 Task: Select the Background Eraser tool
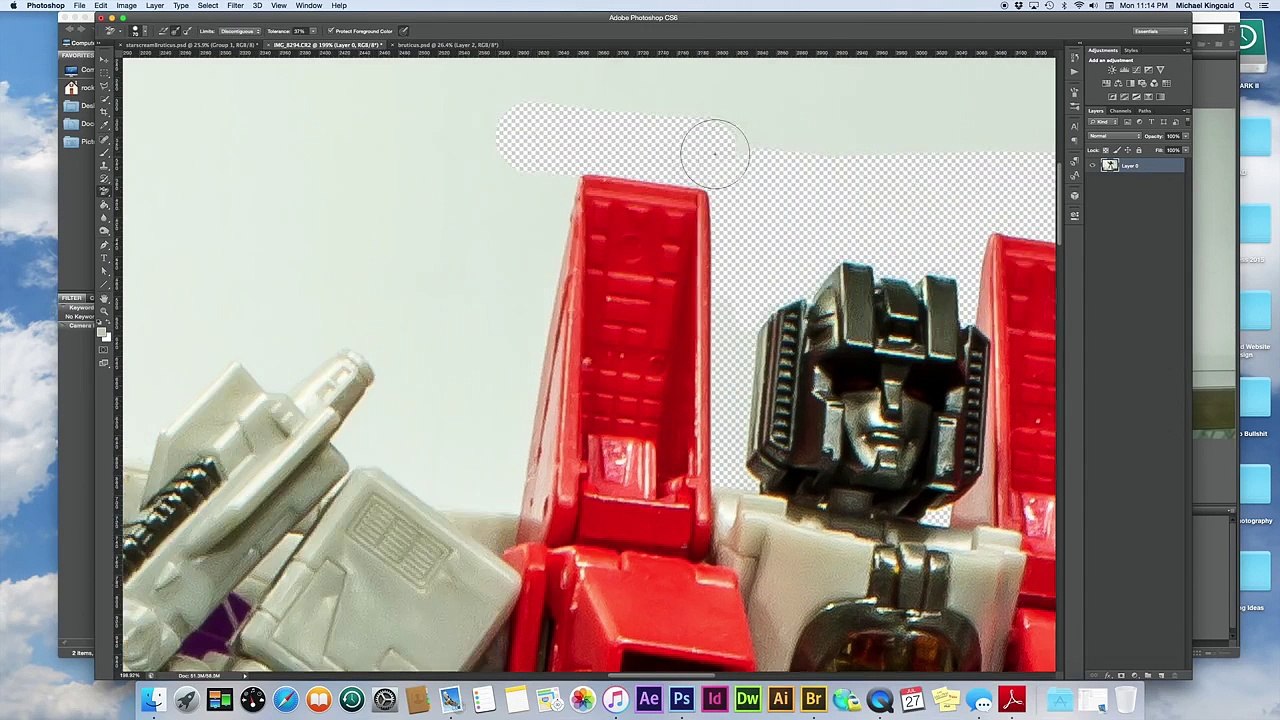click(104, 192)
